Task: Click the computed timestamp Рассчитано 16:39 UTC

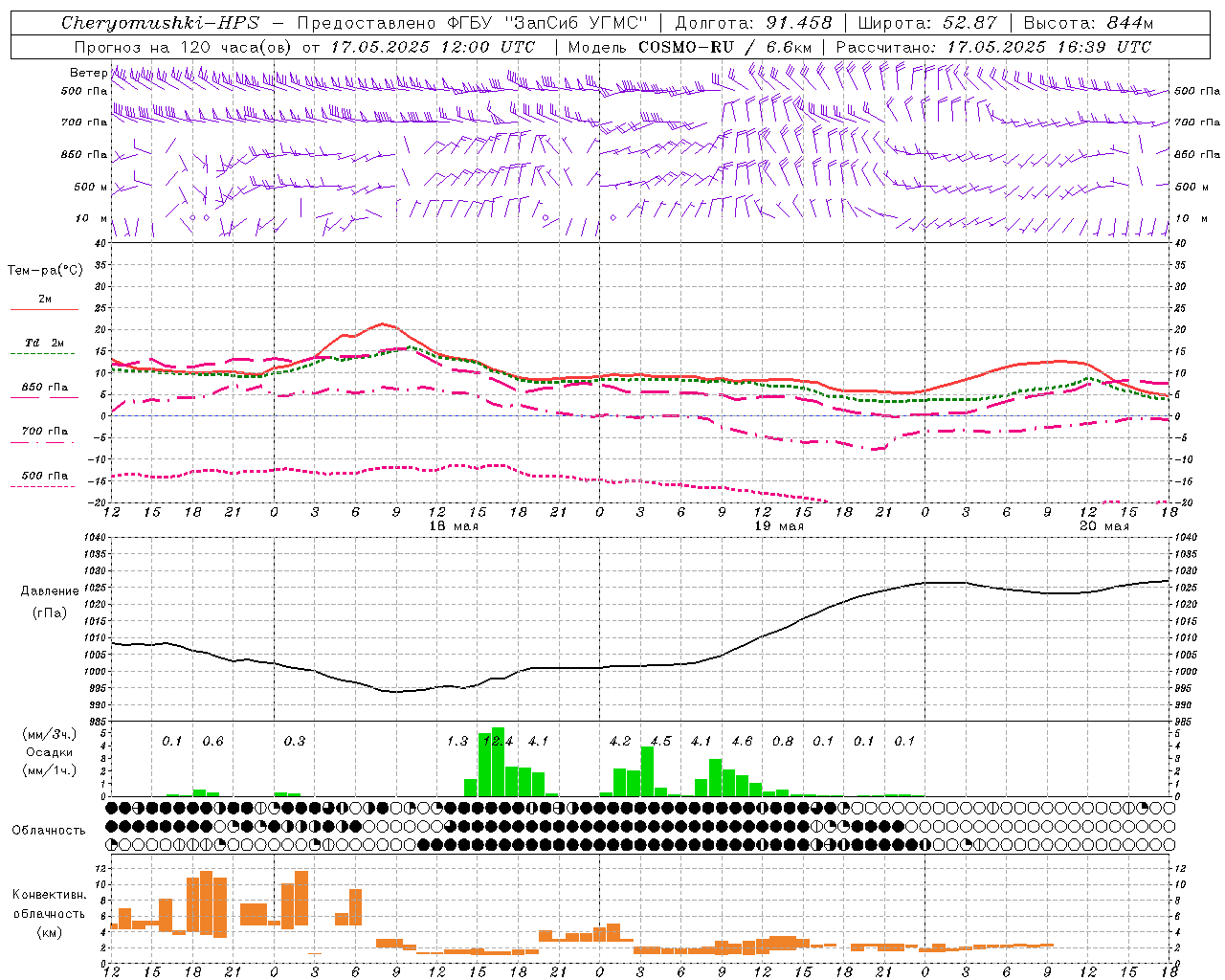Action: tap(993, 47)
